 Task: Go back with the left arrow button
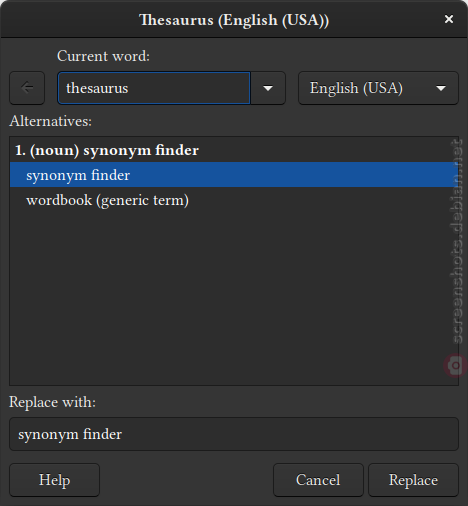click(27, 88)
